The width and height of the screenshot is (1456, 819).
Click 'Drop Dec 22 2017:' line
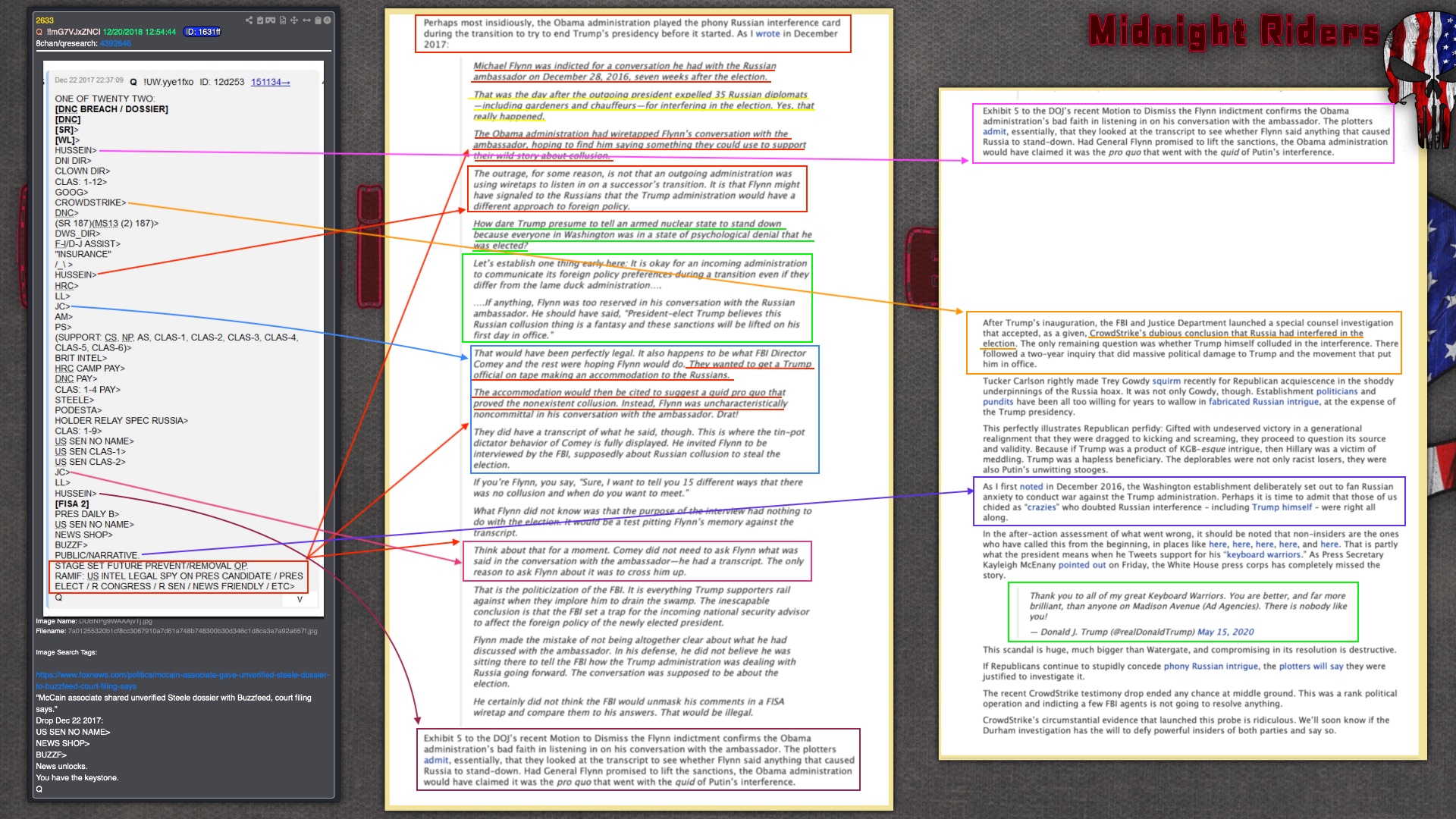point(69,720)
